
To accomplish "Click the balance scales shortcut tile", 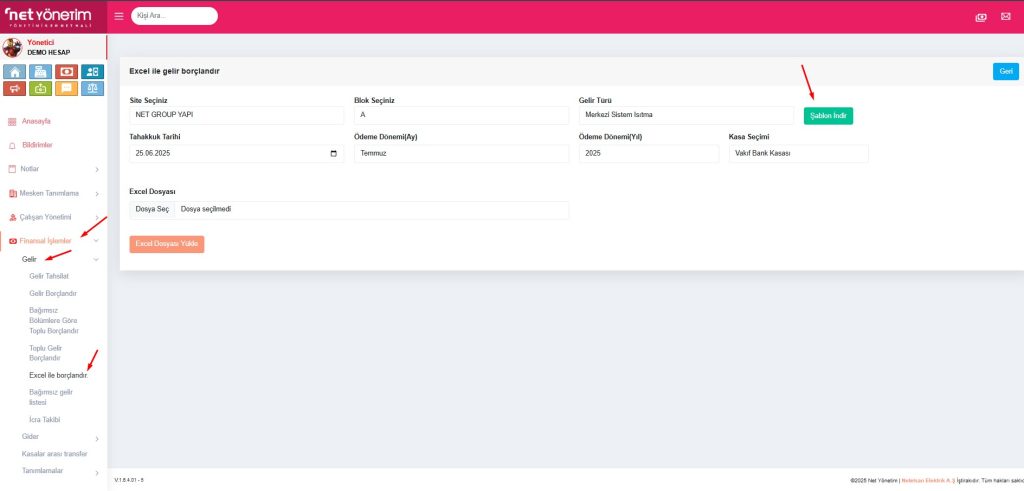I will coord(93,88).
